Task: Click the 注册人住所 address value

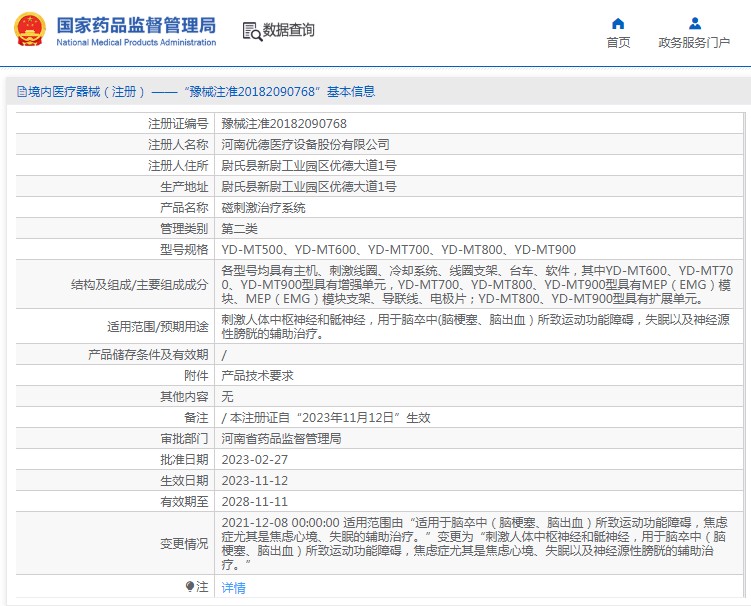Action: (309, 166)
